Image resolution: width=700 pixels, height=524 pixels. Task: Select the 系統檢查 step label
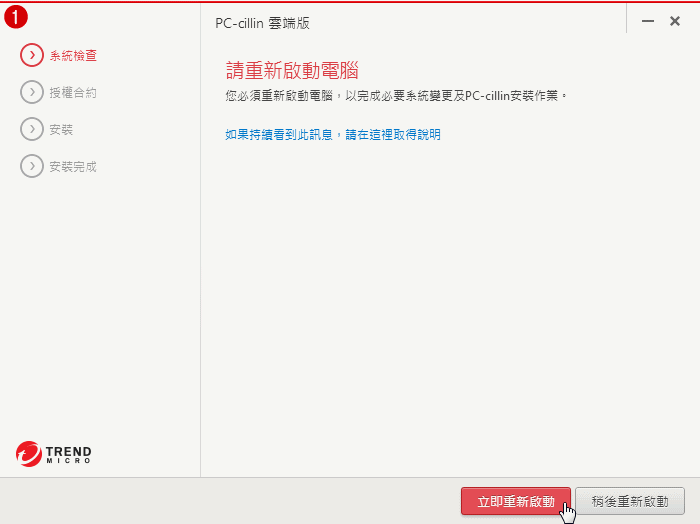click(73, 56)
